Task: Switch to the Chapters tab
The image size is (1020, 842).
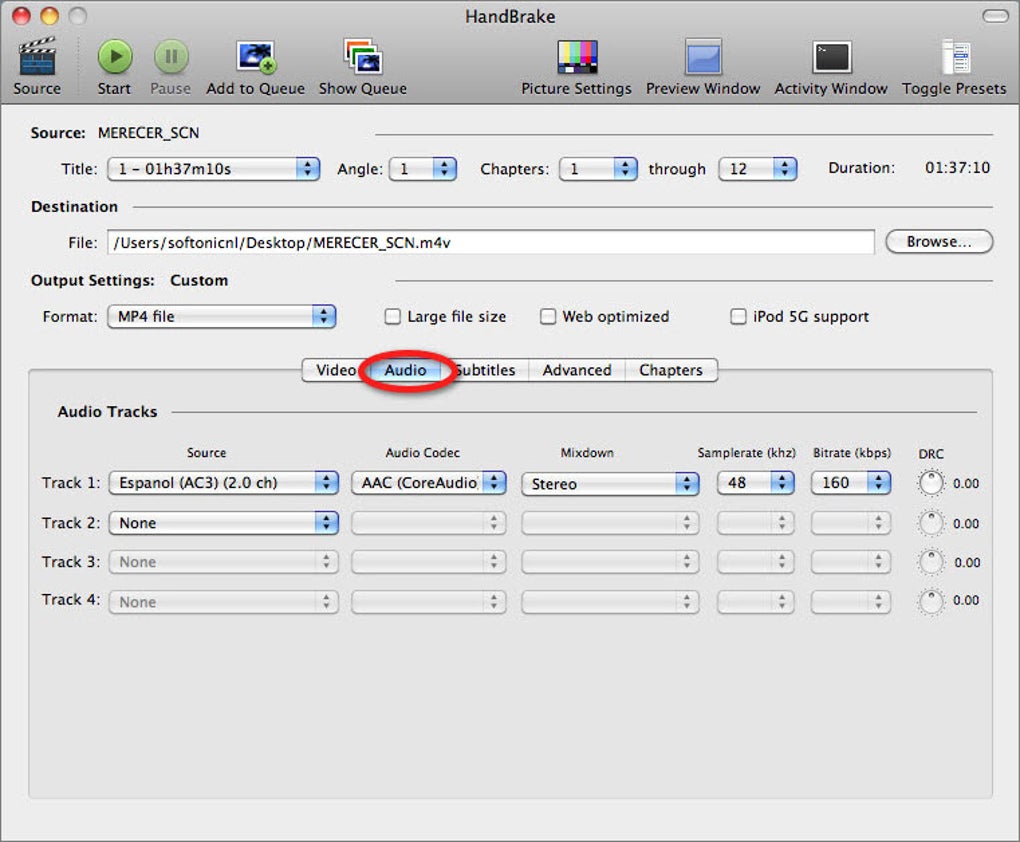Action: (671, 370)
